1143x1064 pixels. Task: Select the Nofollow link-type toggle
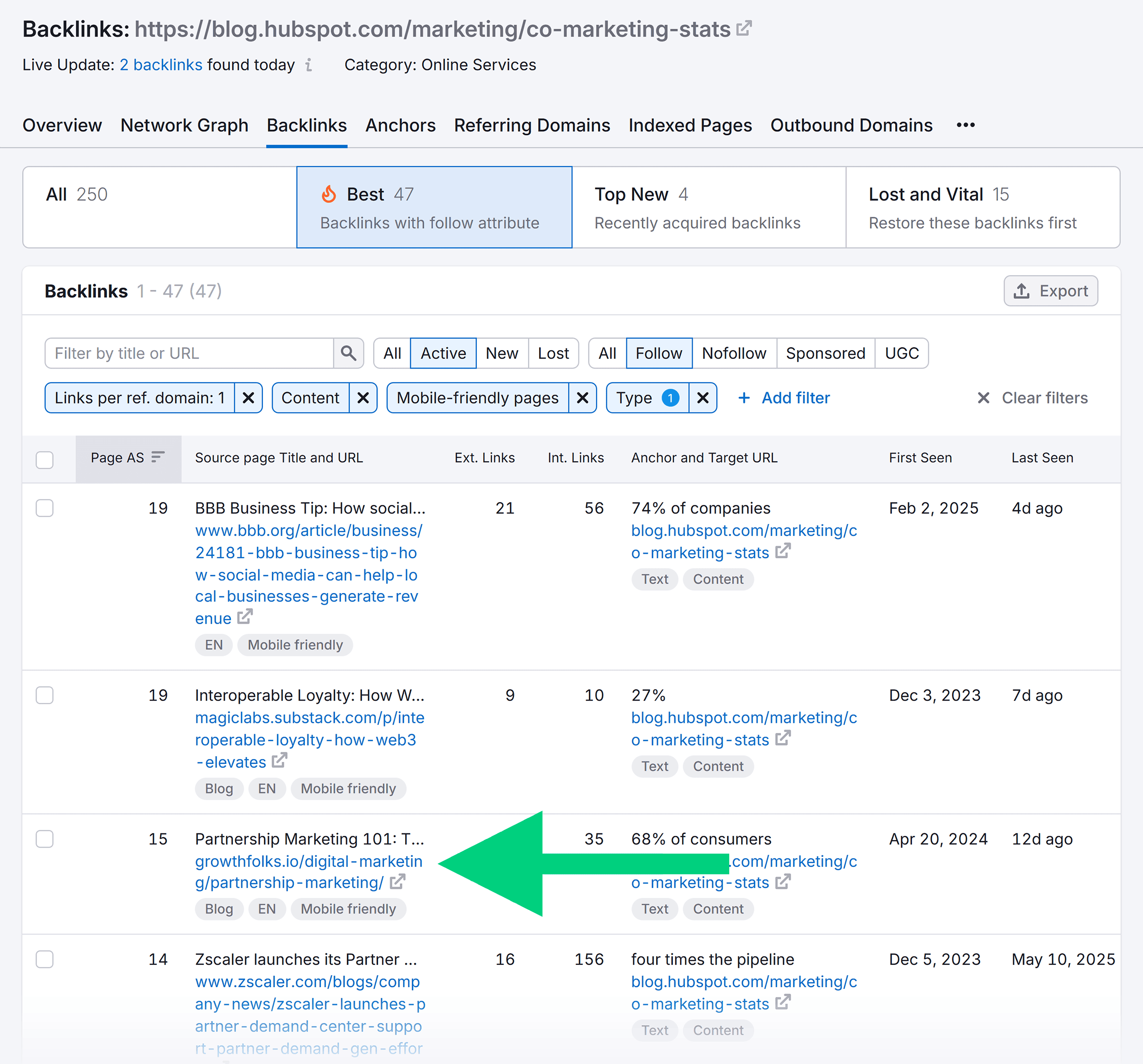[734, 353]
